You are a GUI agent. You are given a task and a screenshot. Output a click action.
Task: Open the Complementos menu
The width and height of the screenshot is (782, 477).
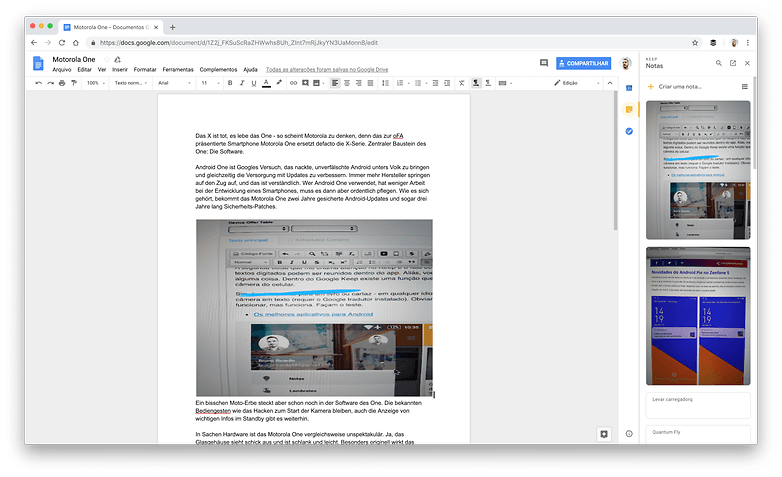(218, 70)
